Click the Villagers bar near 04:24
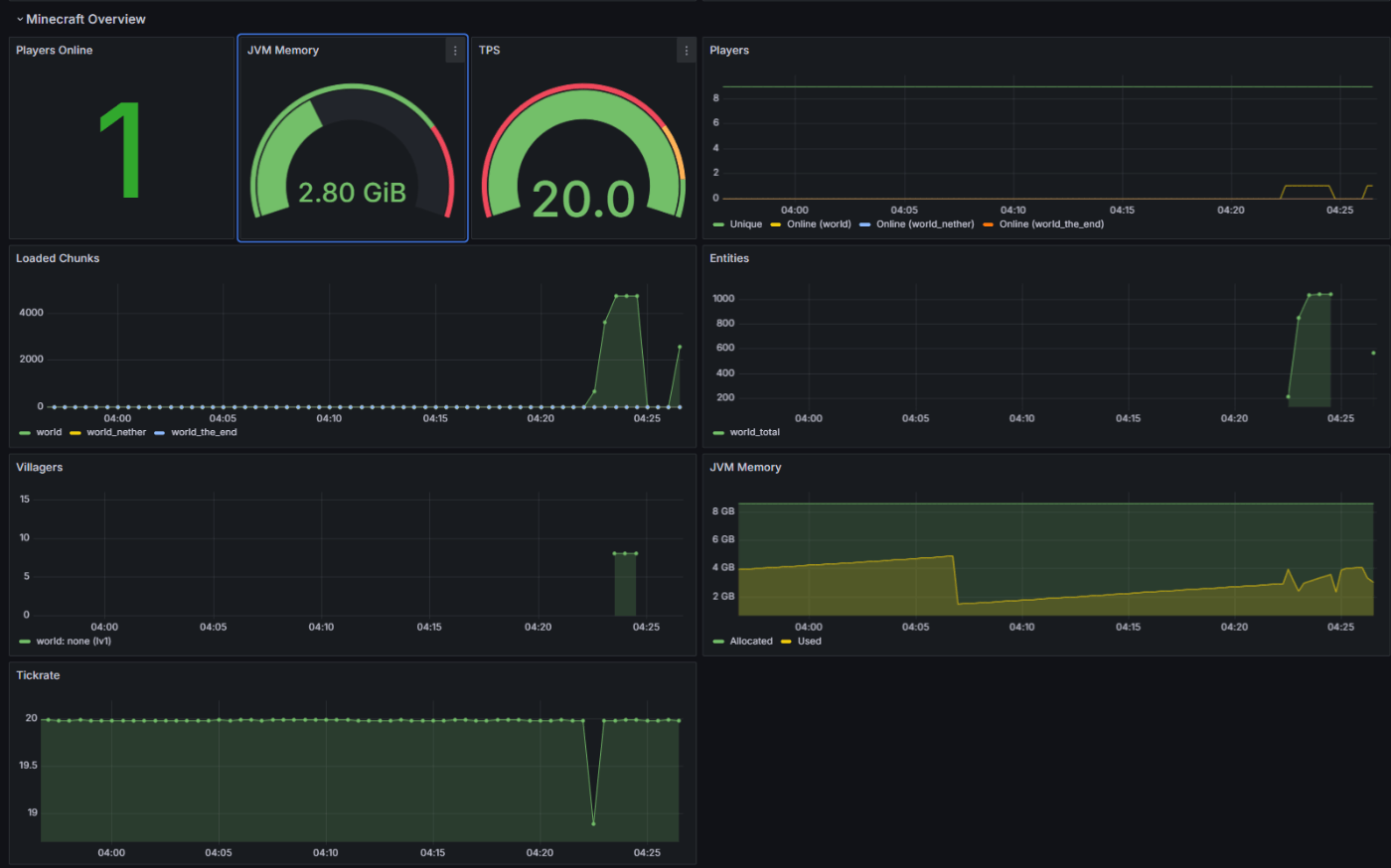 pyautogui.click(x=625, y=583)
